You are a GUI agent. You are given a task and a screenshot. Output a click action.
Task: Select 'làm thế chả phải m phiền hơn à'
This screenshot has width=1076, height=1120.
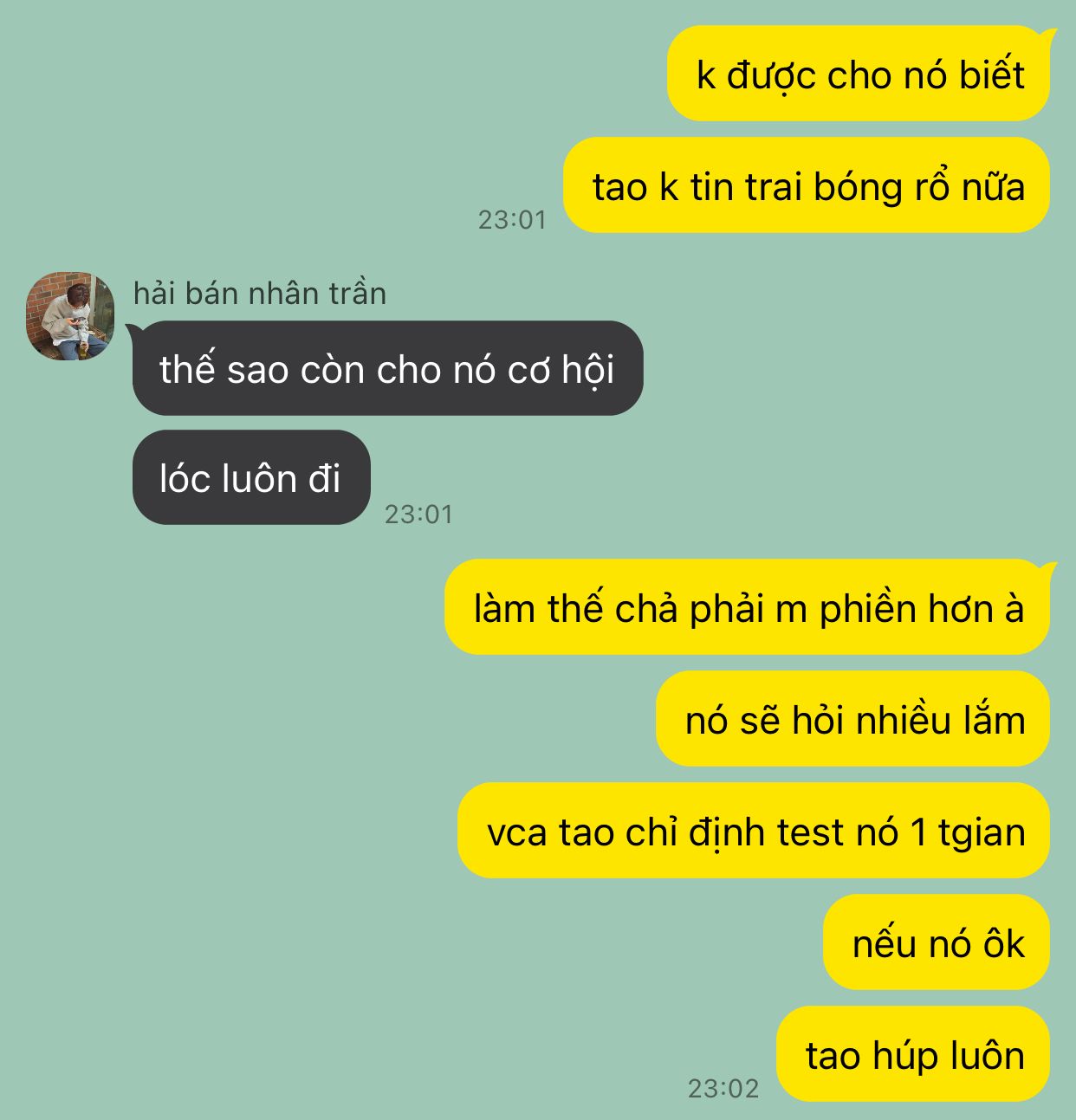pyautogui.click(x=748, y=607)
